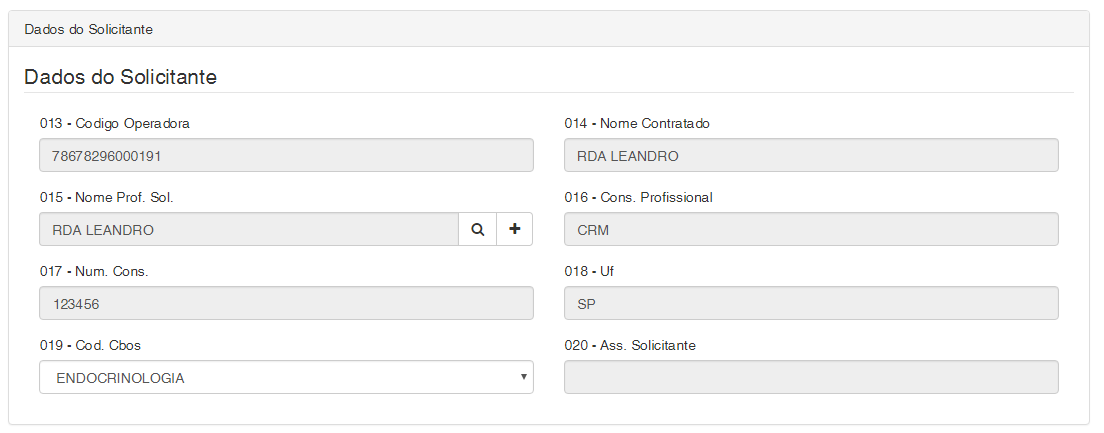Viewport: 1104px width, 433px height.
Task: Click the Uf field showing SP
Action: click(x=811, y=304)
